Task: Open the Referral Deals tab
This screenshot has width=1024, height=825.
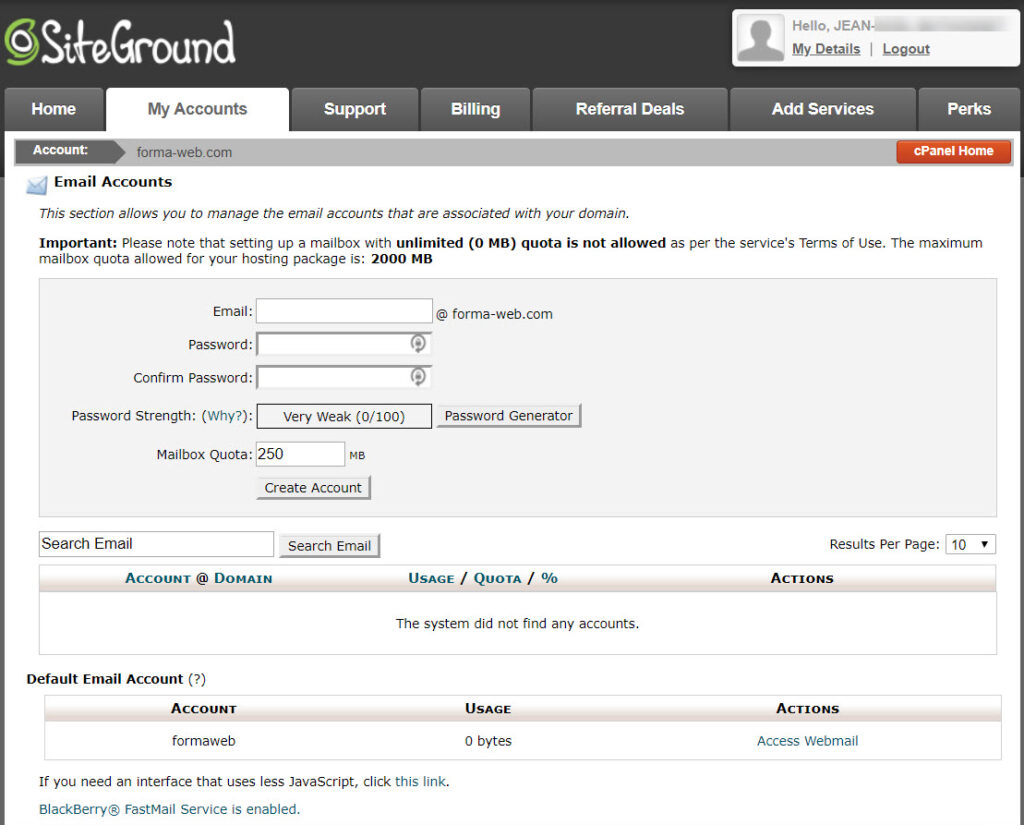Action: click(x=630, y=109)
